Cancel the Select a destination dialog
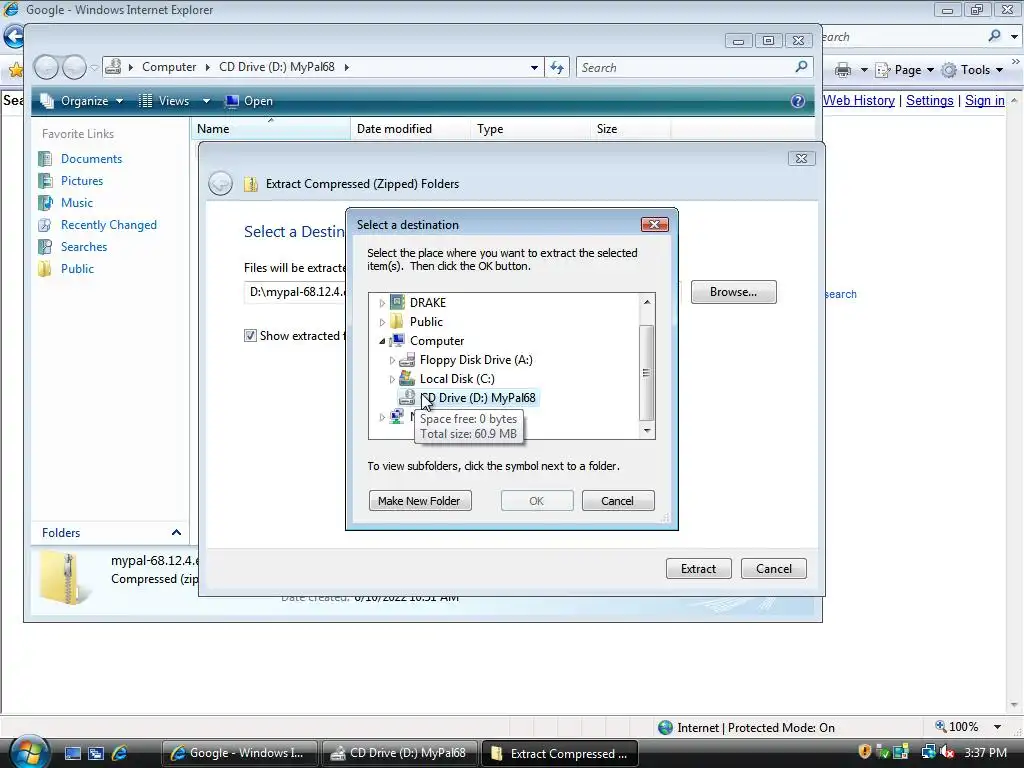This screenshot has width=1024, height=768. [618, 501]
